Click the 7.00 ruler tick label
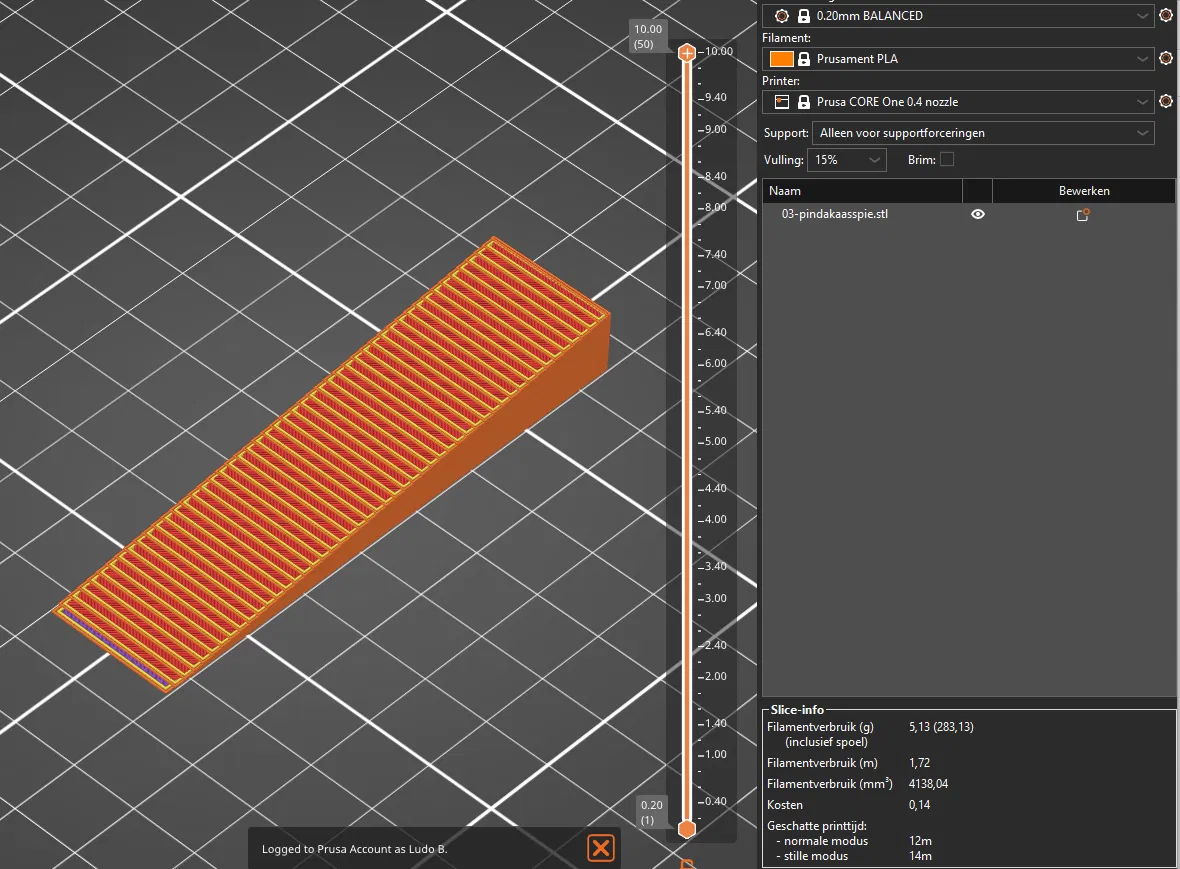Image resolution: width=1180 pixels, height=869 pixels. click(716, 285)
